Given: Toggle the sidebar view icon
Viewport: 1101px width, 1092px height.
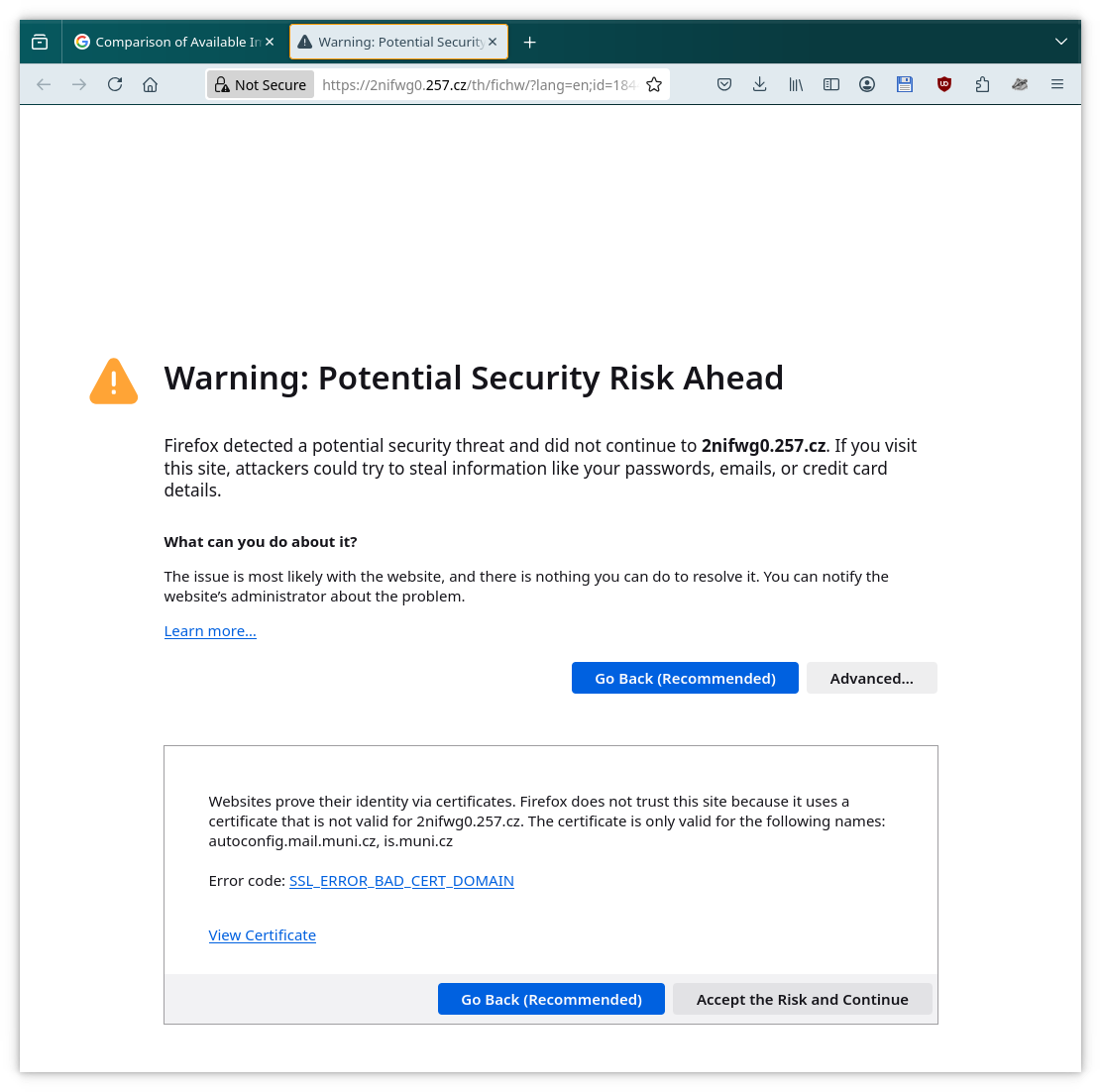Looking at the screenshot, I should (x=831, y=85).
